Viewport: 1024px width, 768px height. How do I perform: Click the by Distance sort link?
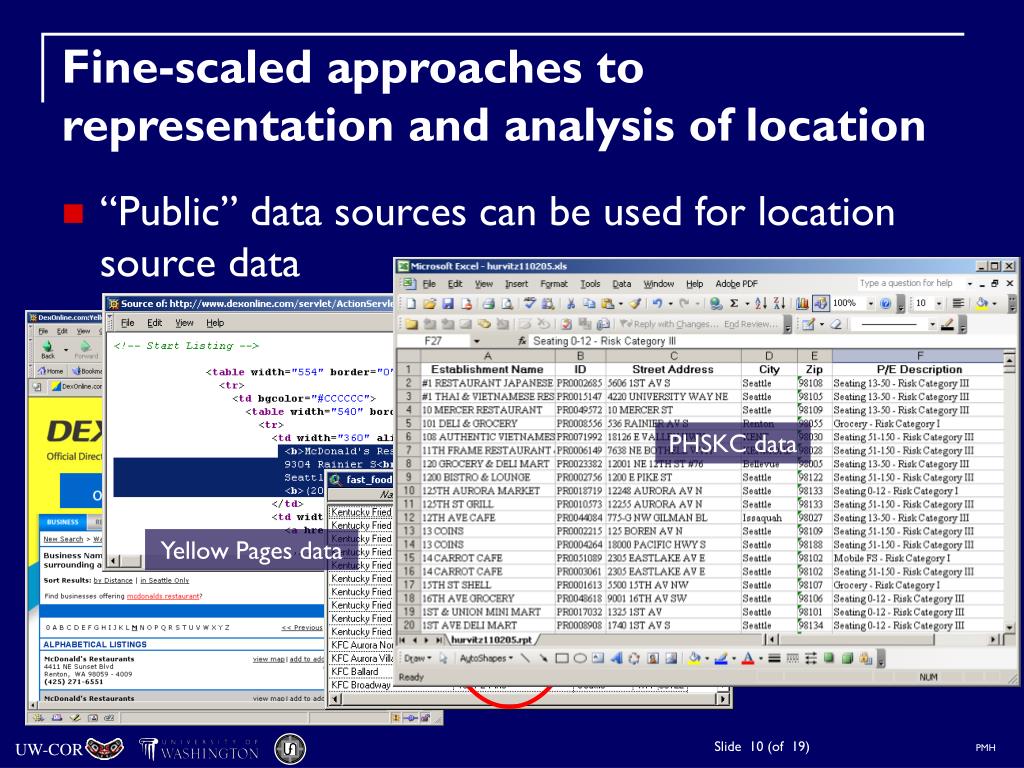click(x=113, y=580)
